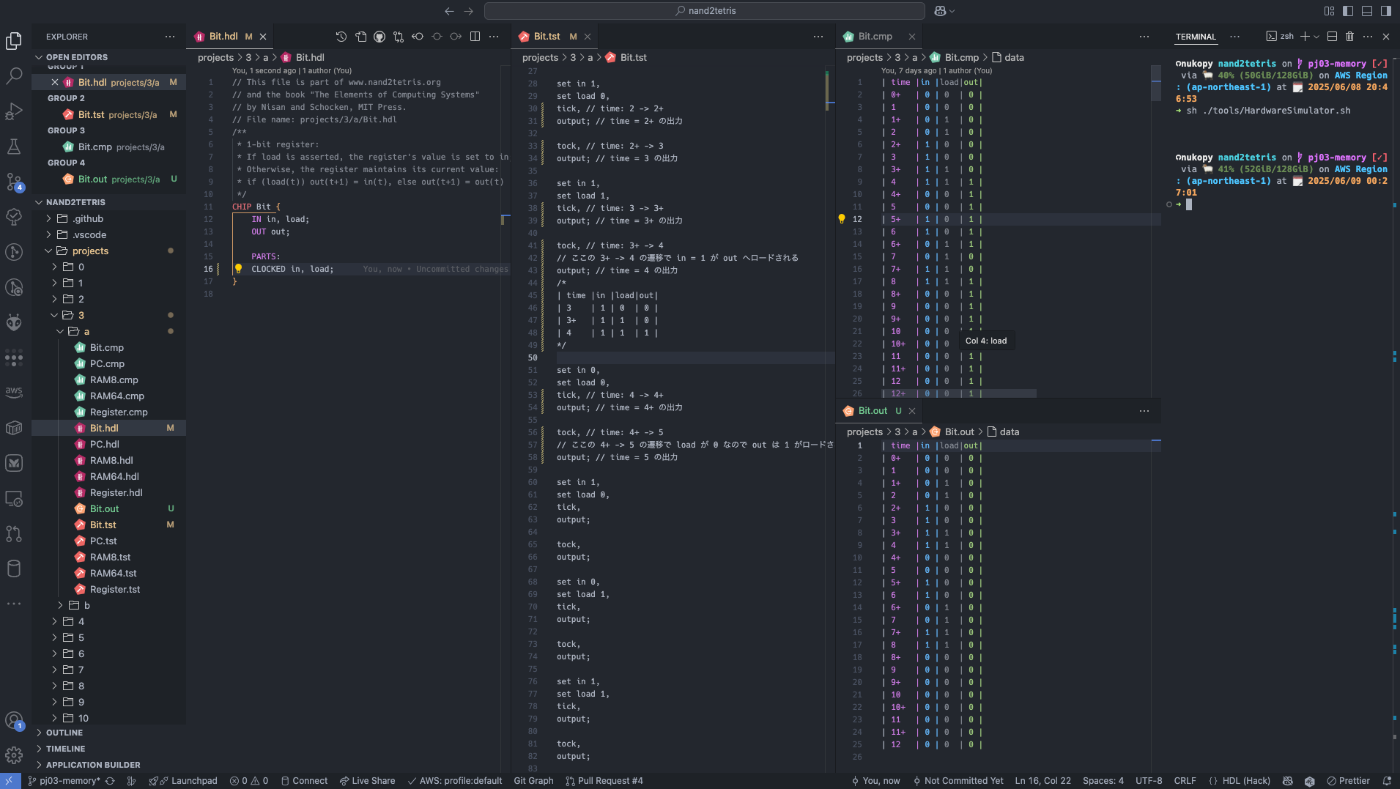This screenshot has width=1400, height=789.
Task: Open Run and Debug view
Action: click(x=14, y=111)
